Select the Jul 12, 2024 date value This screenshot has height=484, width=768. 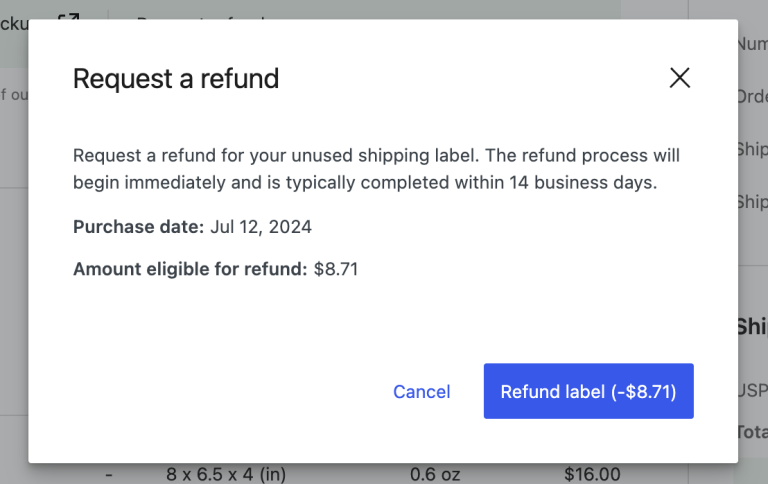click(x=261, y=227)
